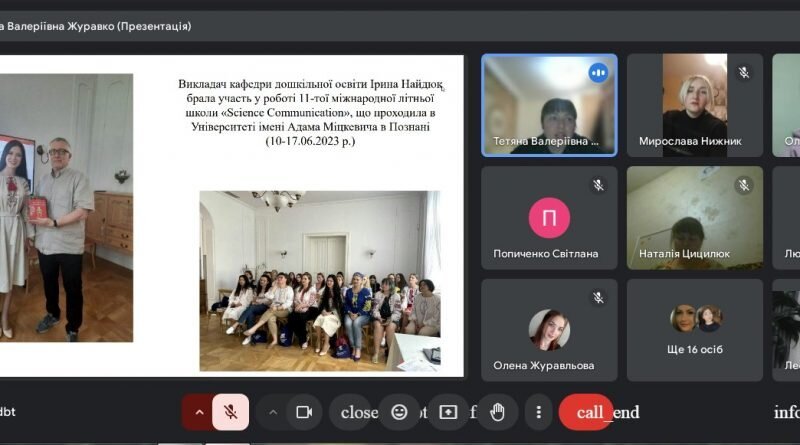Screen dimensions: 800x445
Task: Click Попиченко Світлана avatar tile
Action: (x=549, y=217)
